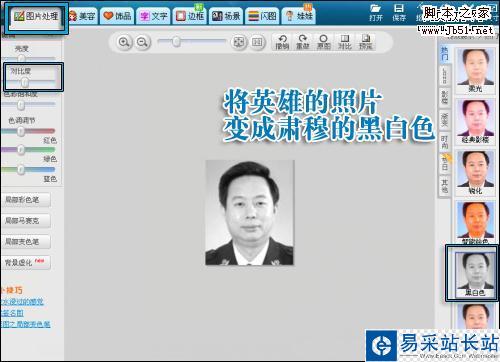500x362 pixels.
Task: Click the zoom out magnifier icon
Action: tap(142, 42)
